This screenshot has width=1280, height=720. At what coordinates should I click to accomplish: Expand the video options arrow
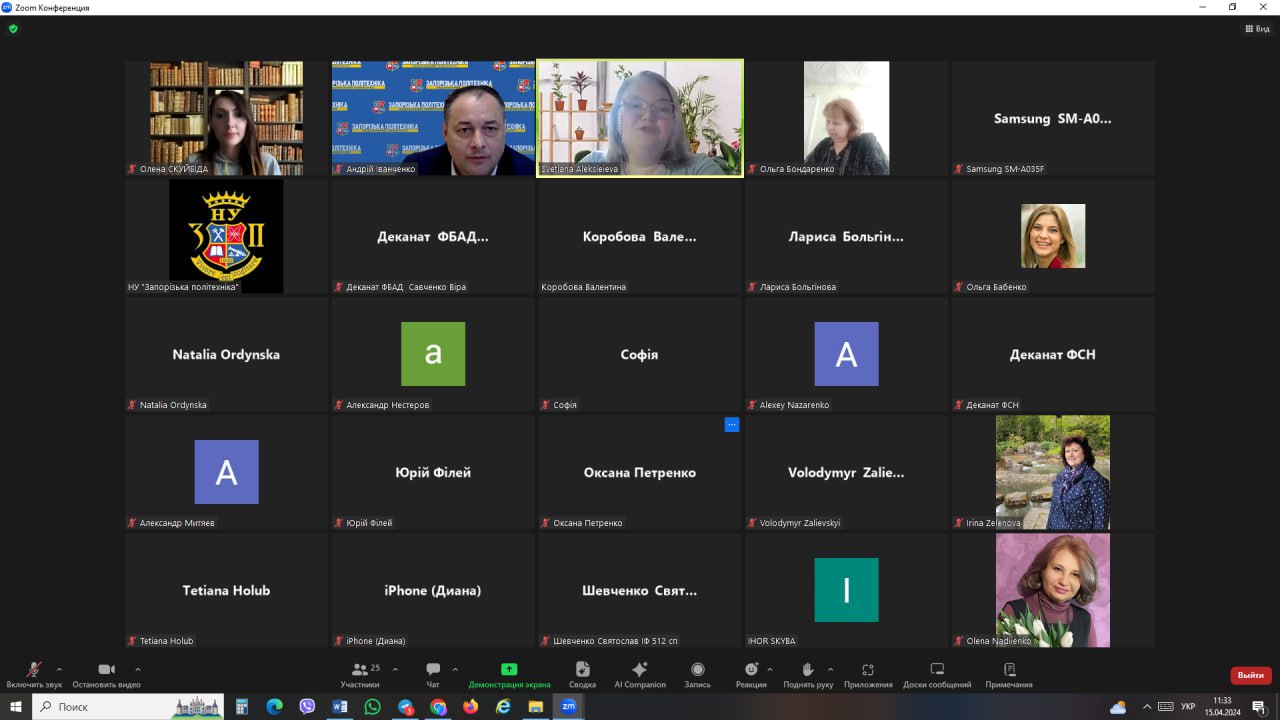137,669
